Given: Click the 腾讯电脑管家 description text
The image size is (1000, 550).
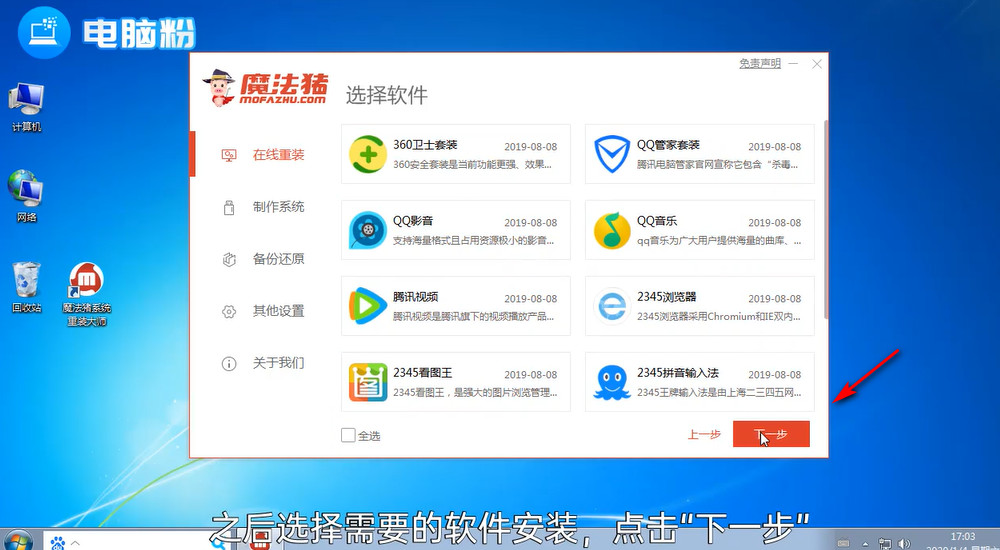Looking at the screenshot, I should pyautogui.click(x=717, y=165).
